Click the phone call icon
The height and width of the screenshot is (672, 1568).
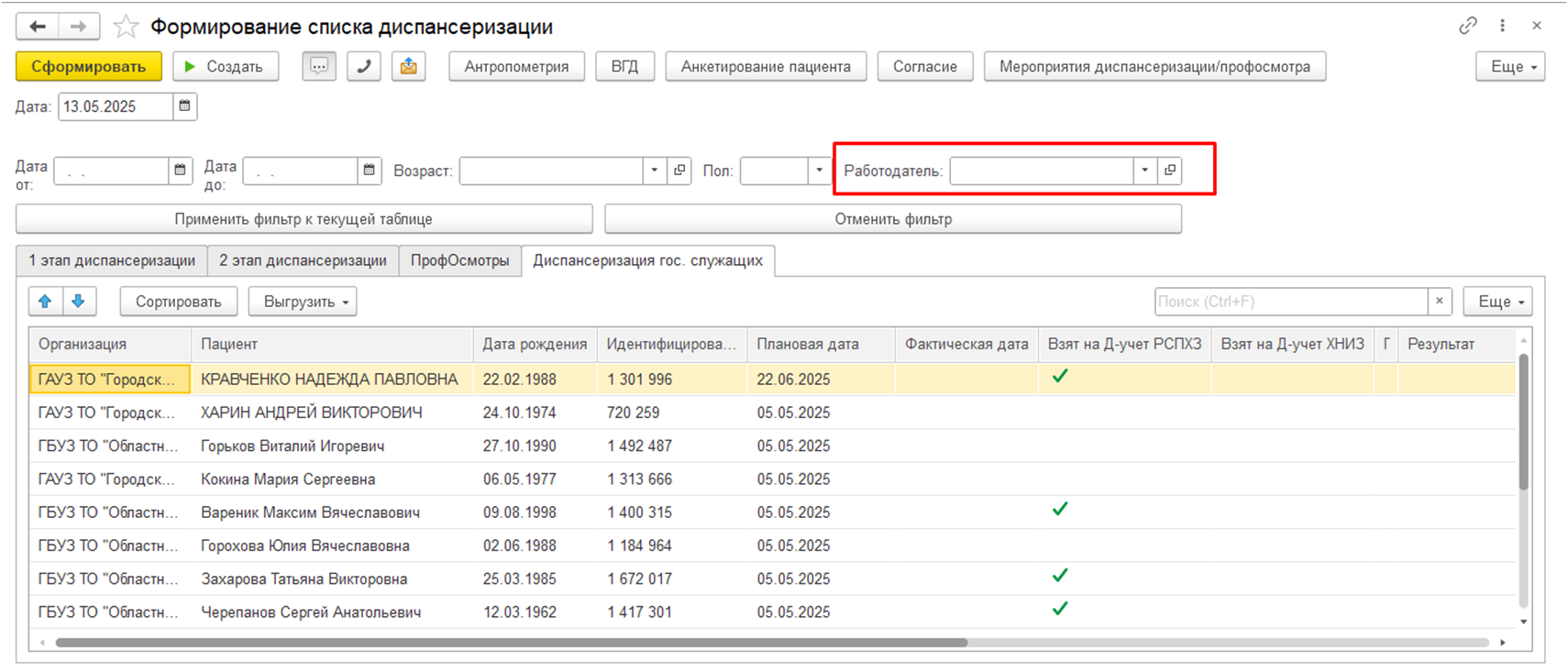[x=364, y=66]
